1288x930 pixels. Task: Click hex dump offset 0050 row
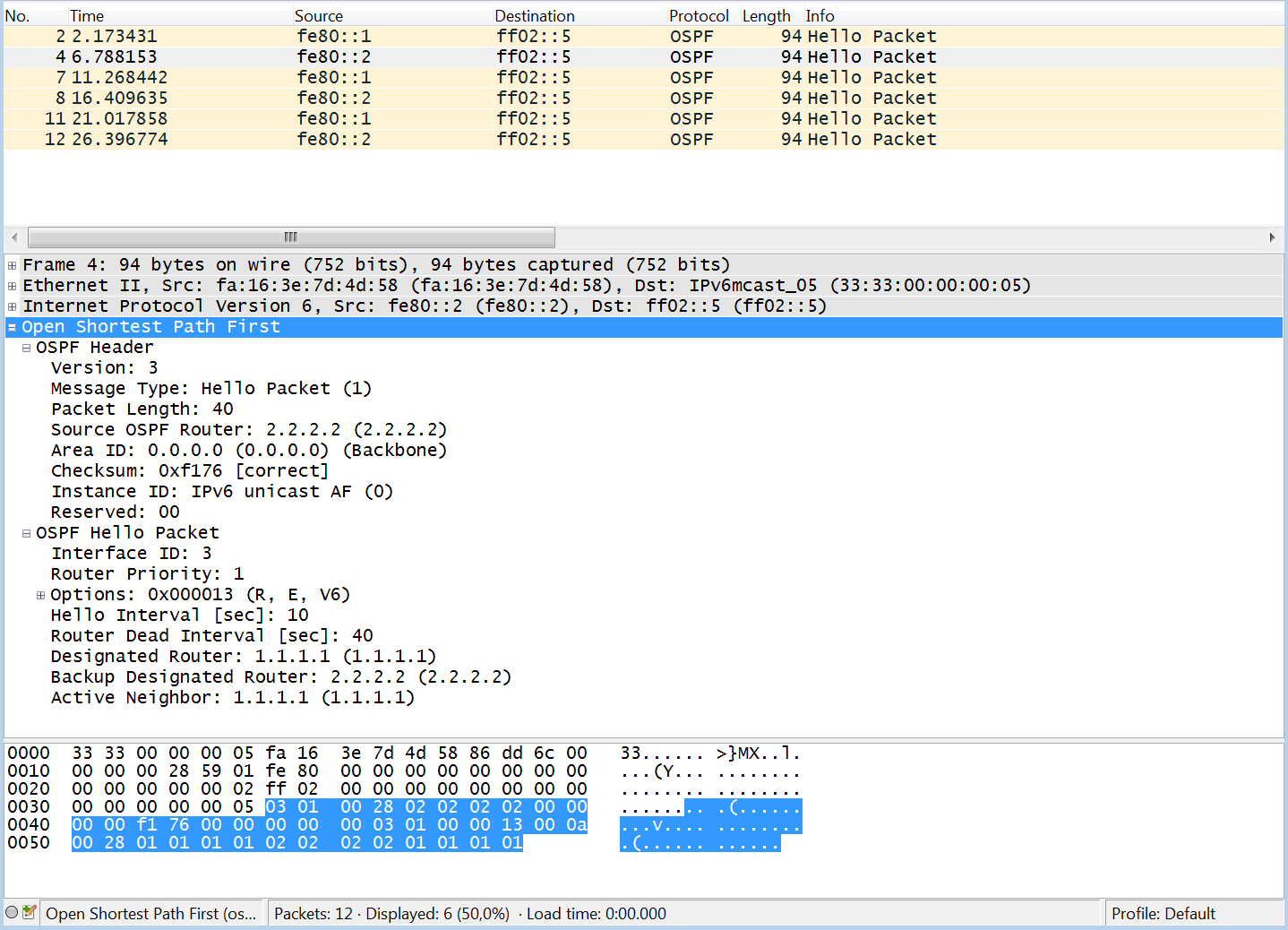click(x=394, y=843)
